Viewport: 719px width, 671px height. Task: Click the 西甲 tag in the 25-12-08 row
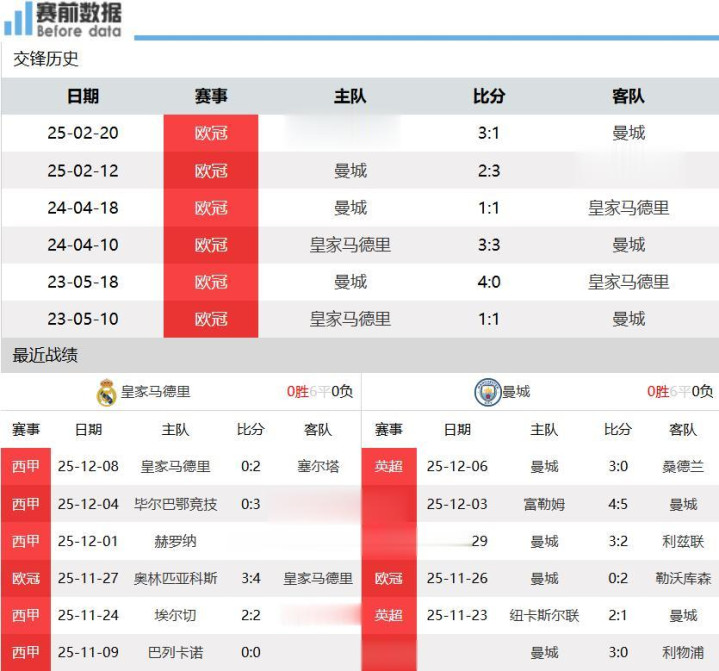click(x=26, y=466)
